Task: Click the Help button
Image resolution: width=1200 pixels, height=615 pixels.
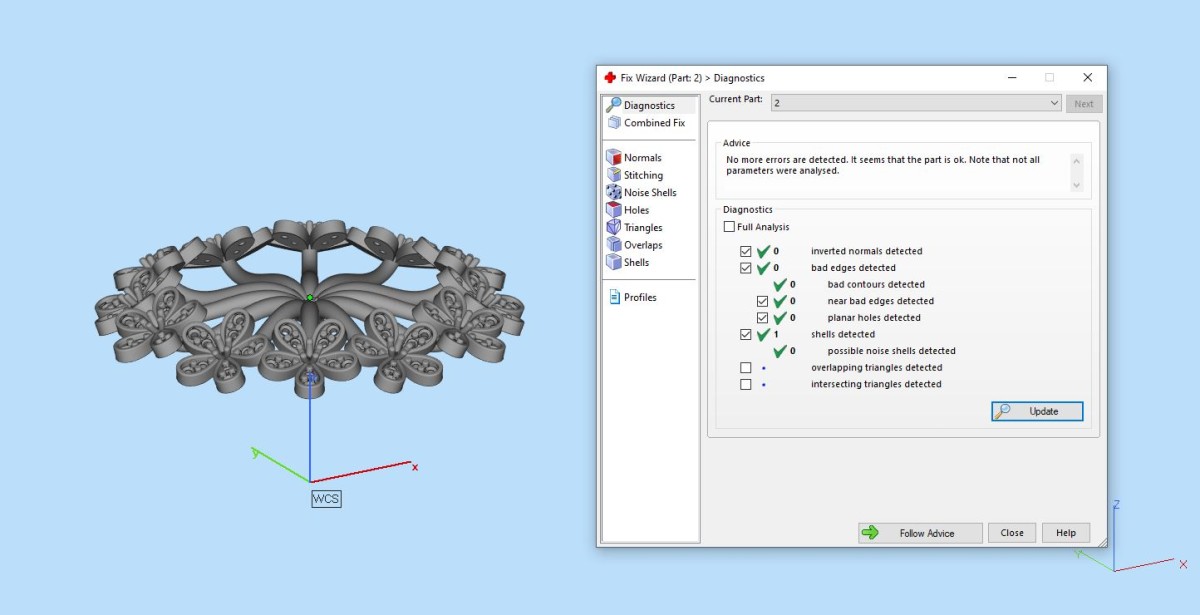Action: tap(1065, 533)
